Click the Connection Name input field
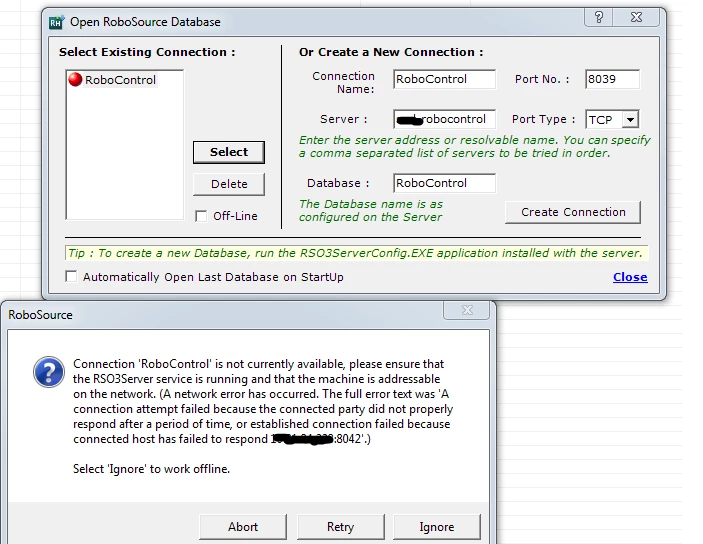703x544 pixels. pyautogui.click(x=444, y=79)
